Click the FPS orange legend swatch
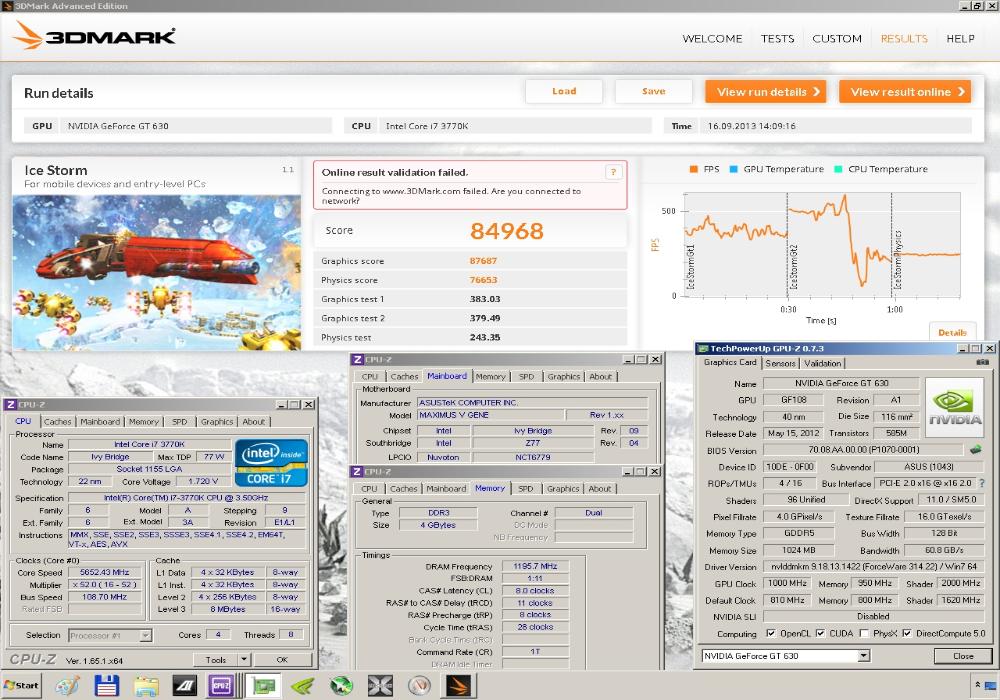The width and height of the screenshot is (1000, 700). tap(693, 169)
